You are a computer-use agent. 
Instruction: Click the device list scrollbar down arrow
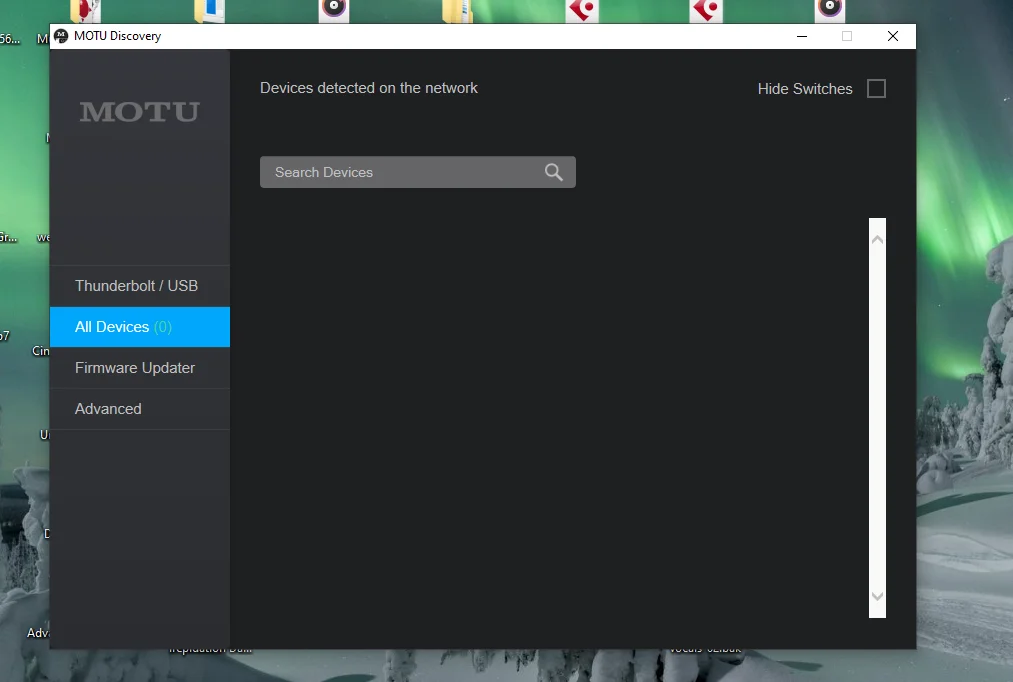(877, 596)
